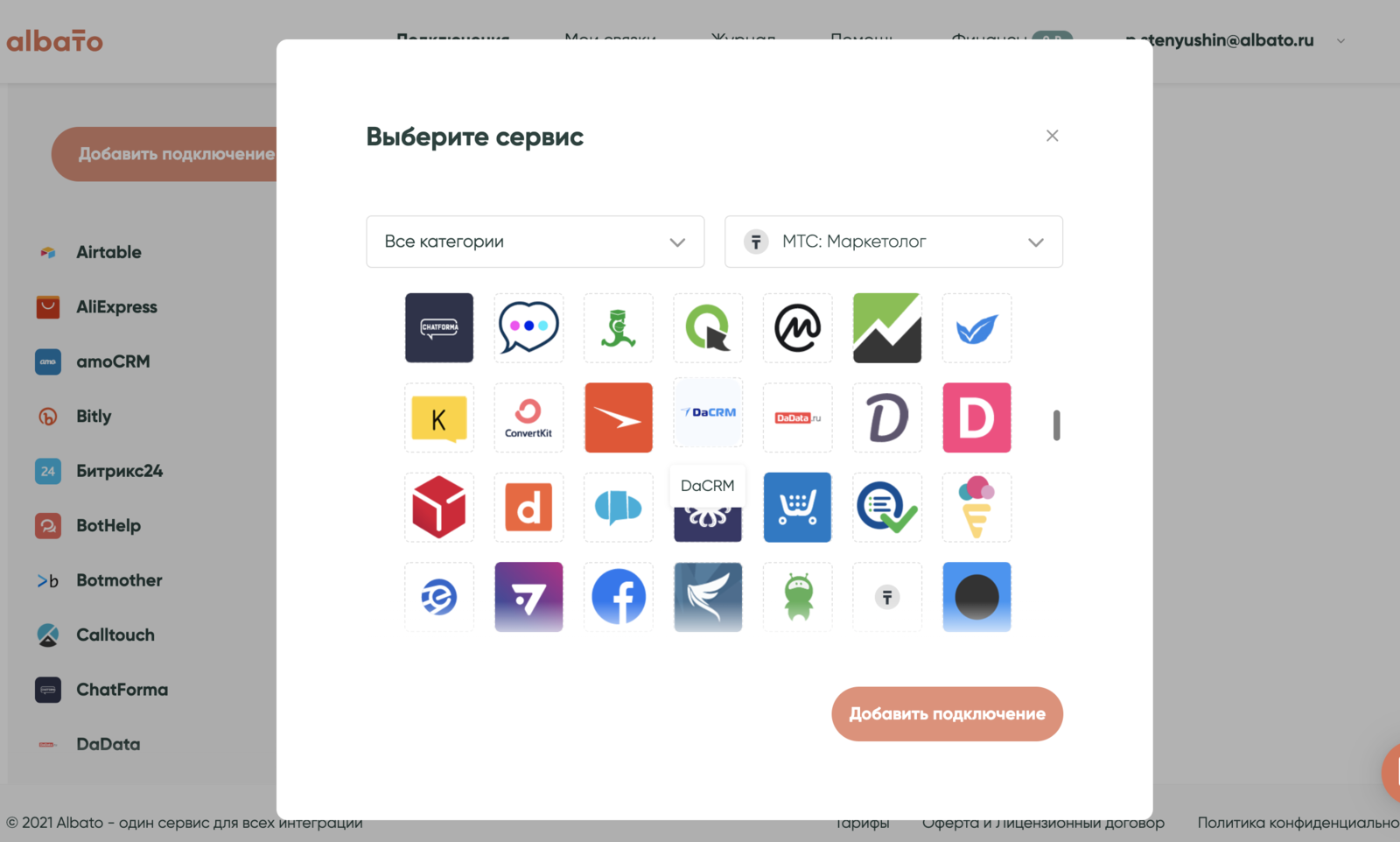Viewport: 1400px width, 842px height.
Task: Click the service grid scrollbar handle
Action: (1056, 425)
